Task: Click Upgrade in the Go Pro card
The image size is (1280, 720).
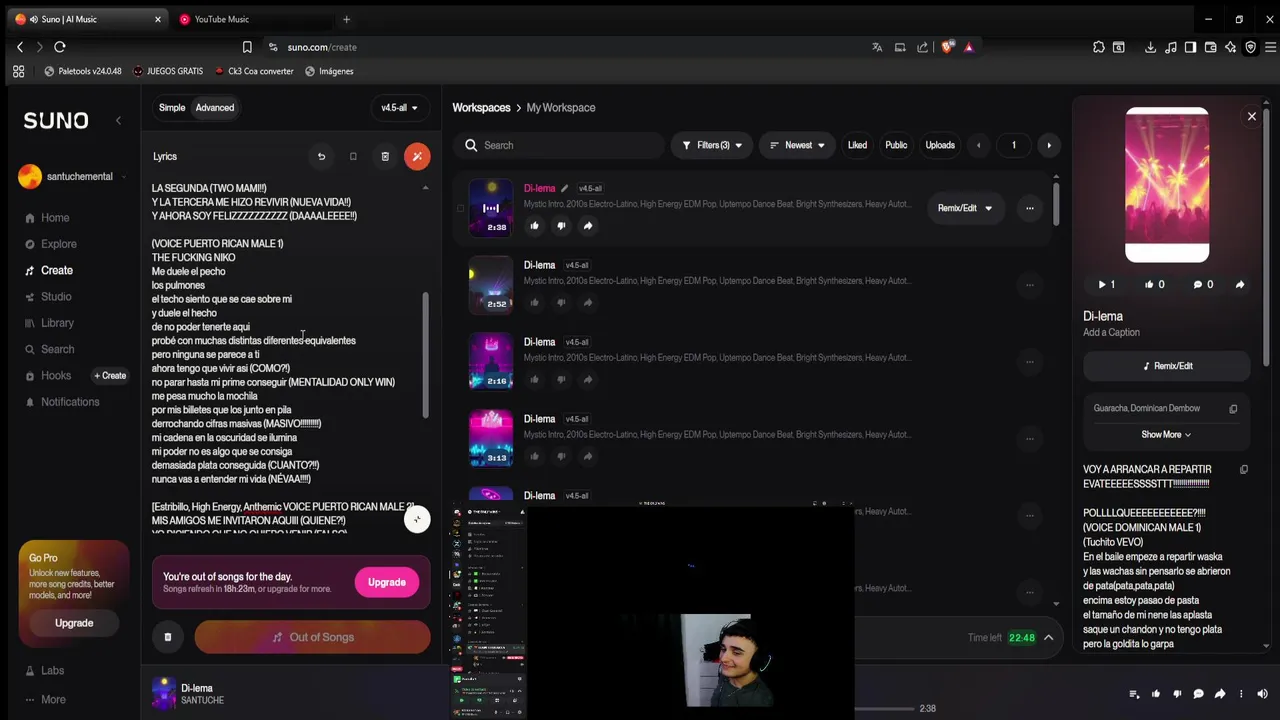Action: [74, 623]
